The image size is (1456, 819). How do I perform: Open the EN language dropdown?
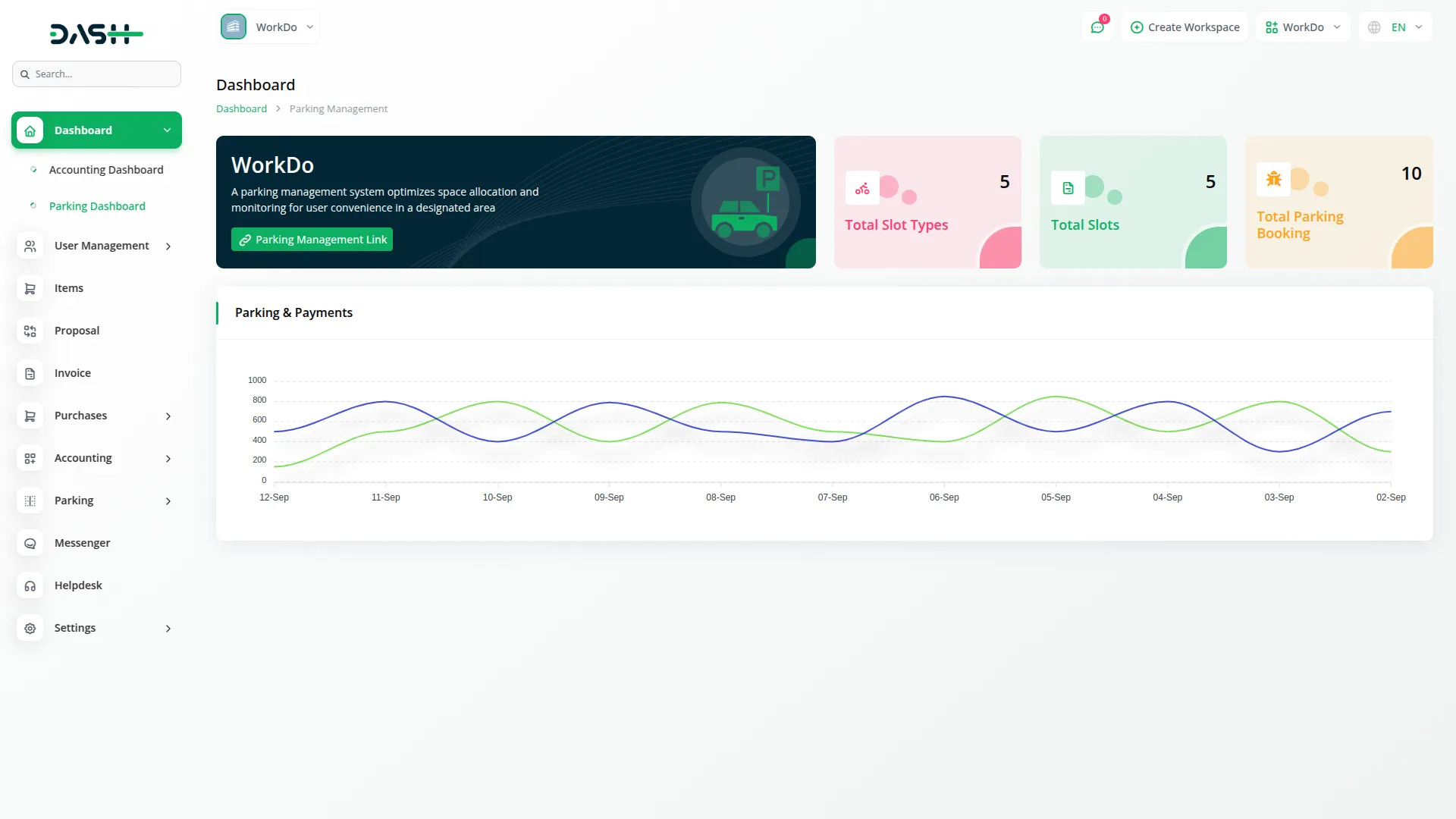tap(1397, 27)
